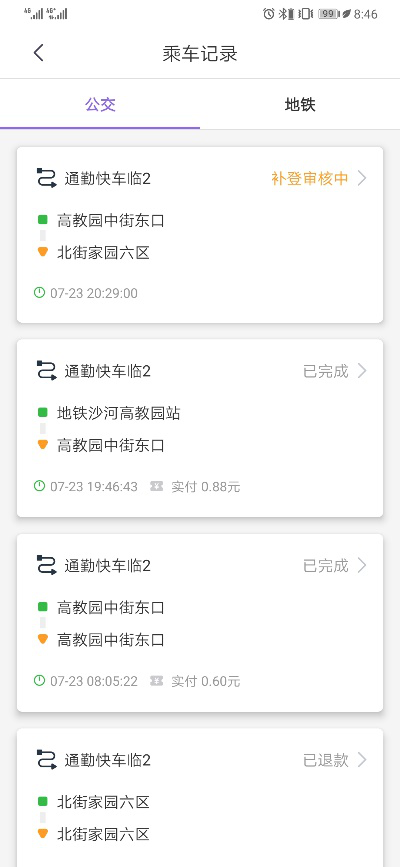
Task: Switch to the 地铁 tab
Action: tap(300, 105)
